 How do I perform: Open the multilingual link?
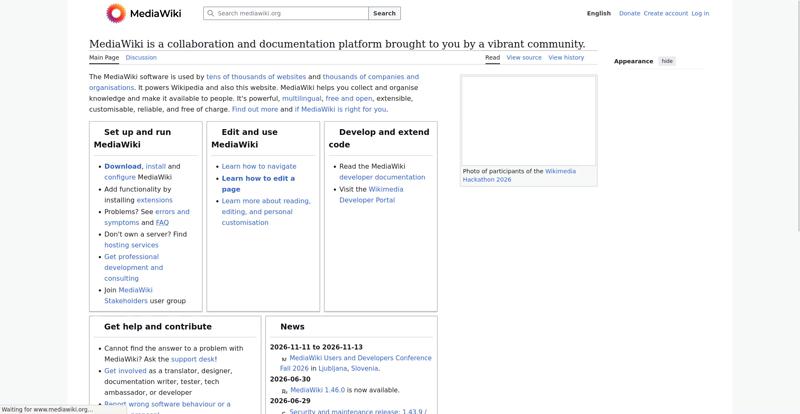302,99
